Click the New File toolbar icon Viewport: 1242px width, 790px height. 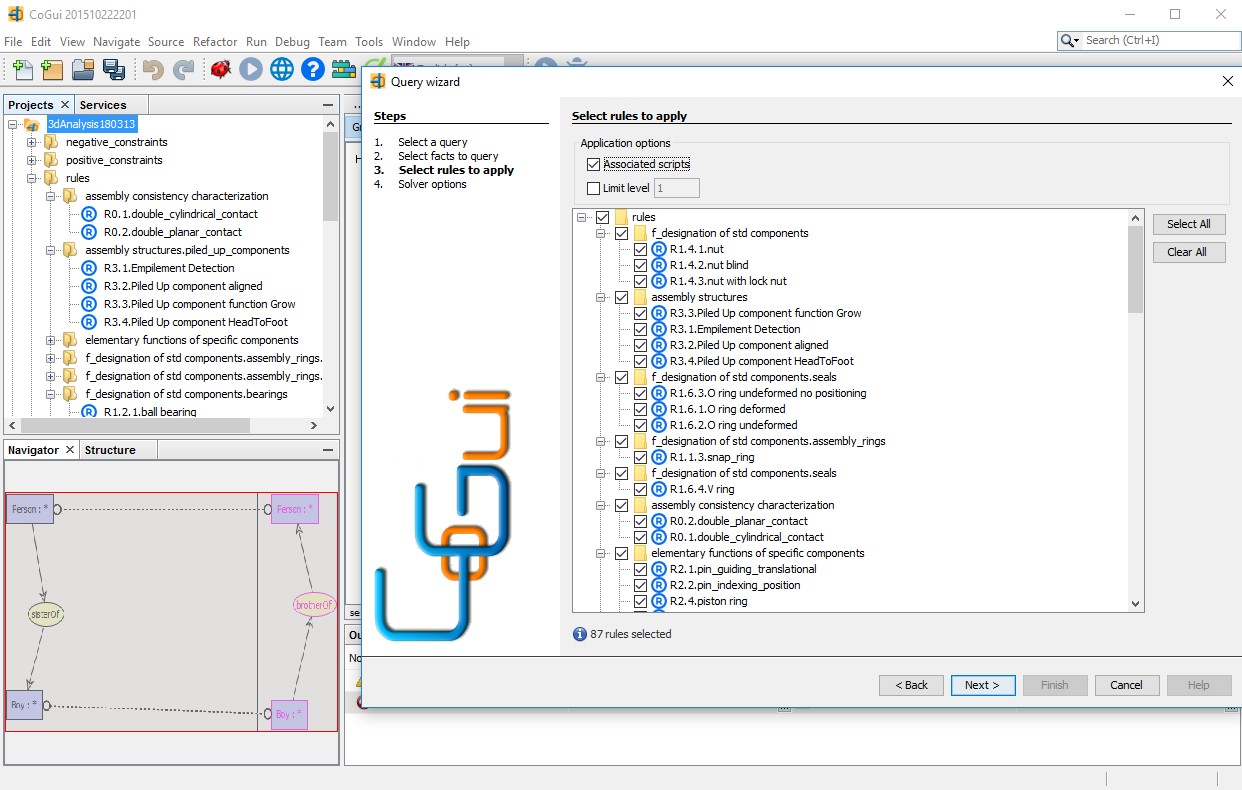coord(21,69)
